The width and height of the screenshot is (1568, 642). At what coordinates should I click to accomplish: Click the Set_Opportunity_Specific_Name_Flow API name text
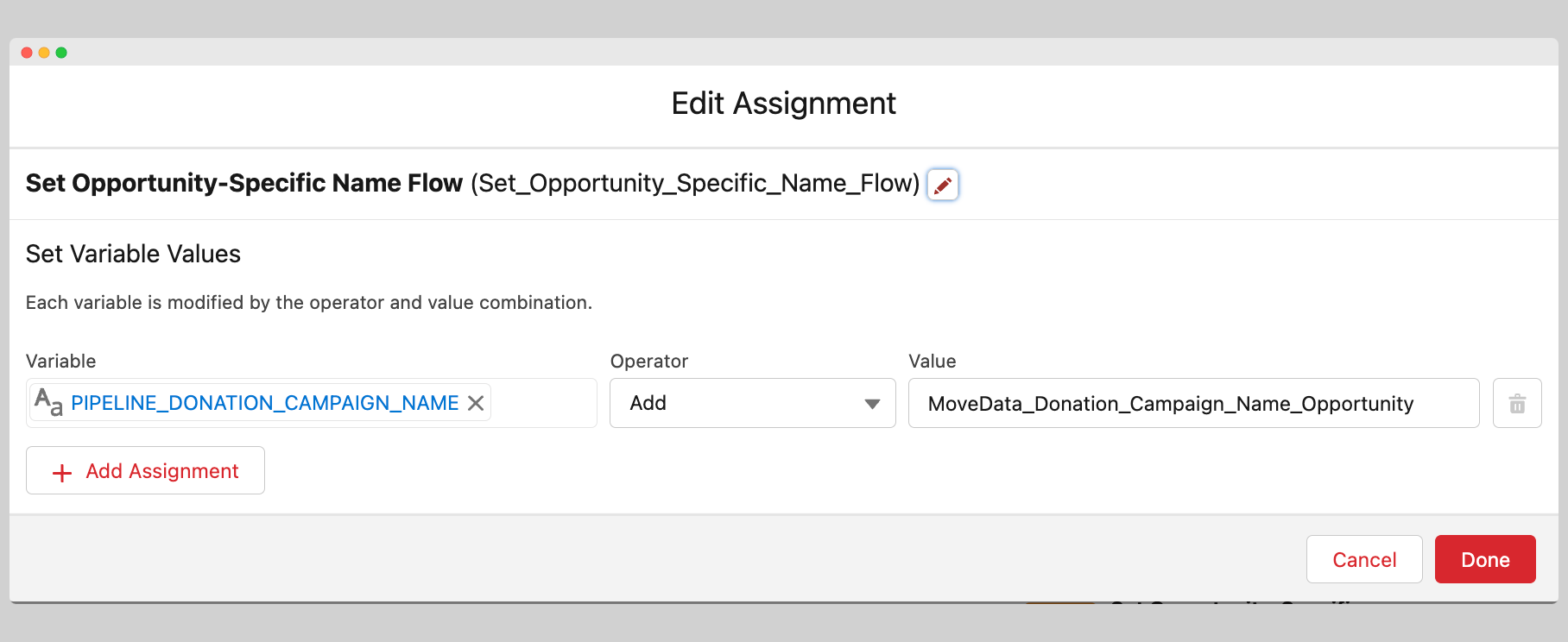click(695, 183)
